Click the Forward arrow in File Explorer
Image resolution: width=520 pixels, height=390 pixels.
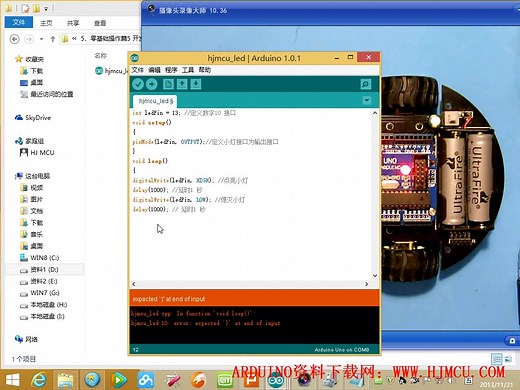pos(29,39)
